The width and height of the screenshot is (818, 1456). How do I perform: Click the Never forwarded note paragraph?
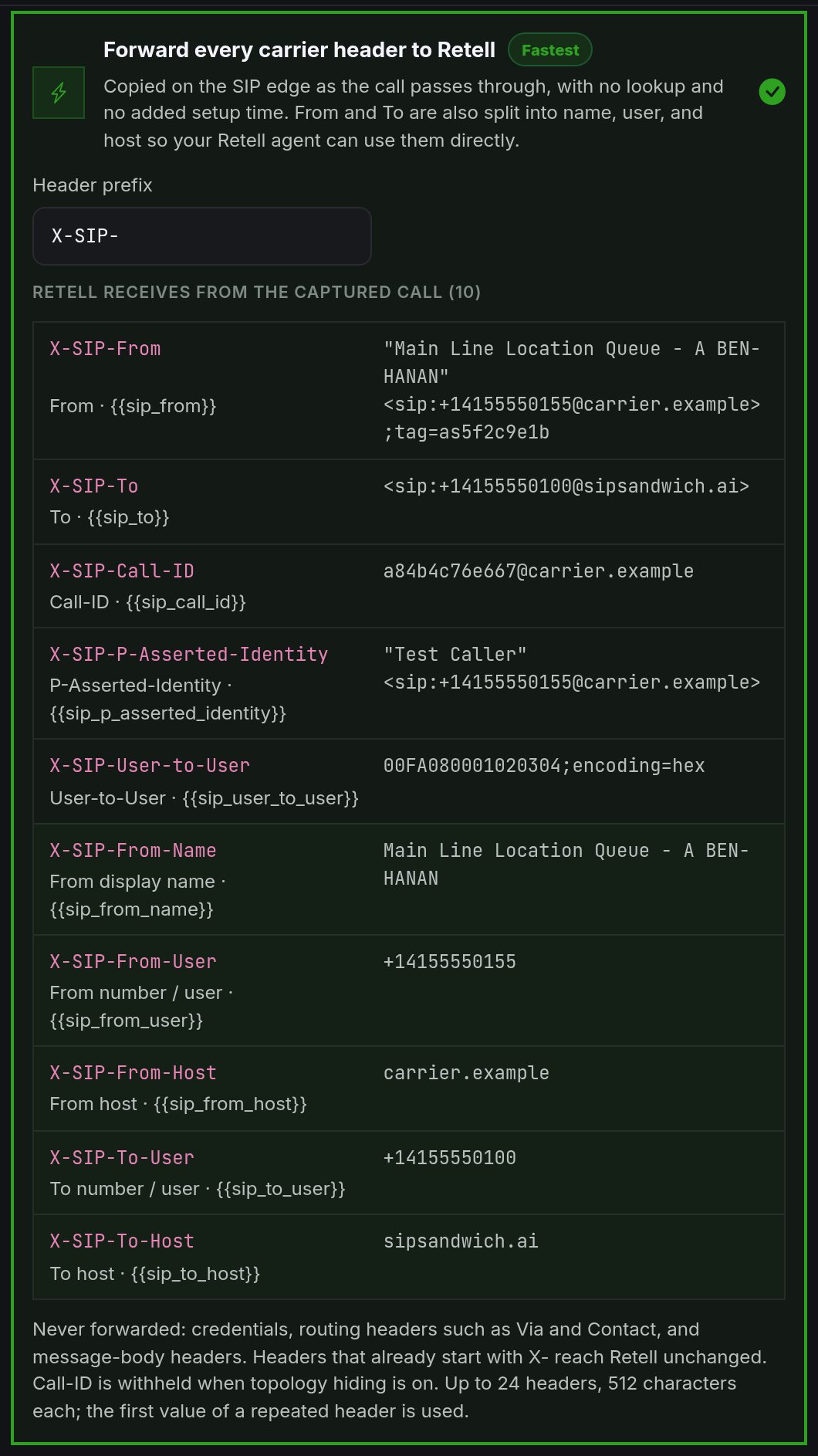click(x=400, y=1370)
